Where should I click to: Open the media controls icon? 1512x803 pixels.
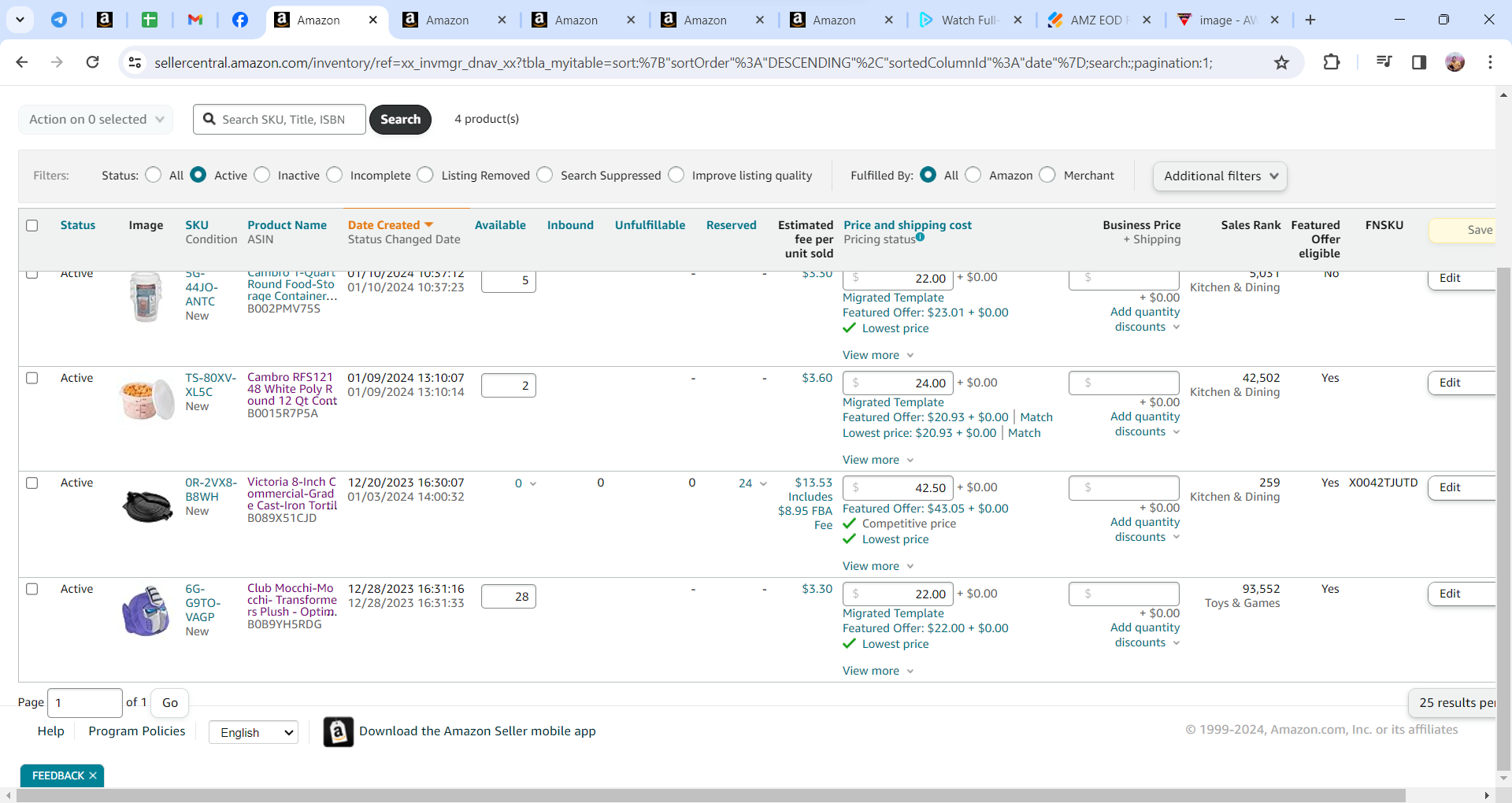1384,62
